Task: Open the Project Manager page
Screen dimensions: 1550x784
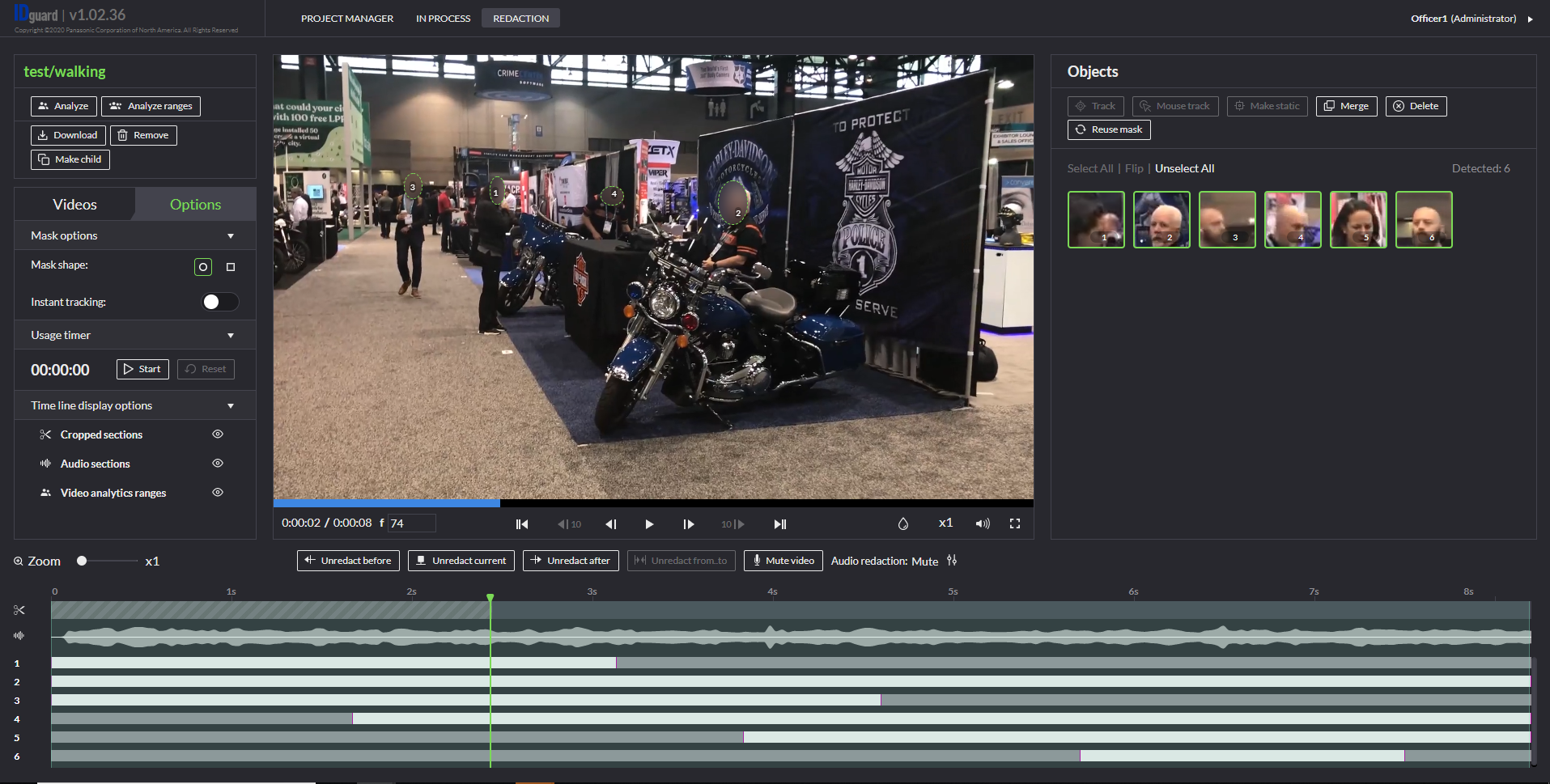Action: point(346,18)
